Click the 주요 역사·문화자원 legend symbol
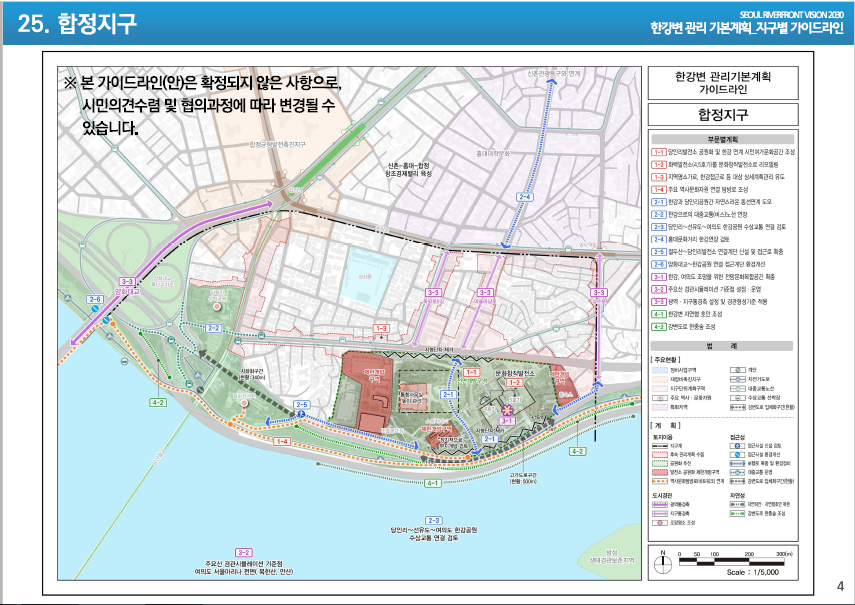The width and height of the screenshot is (855, 605). click(x=660, y=398)
